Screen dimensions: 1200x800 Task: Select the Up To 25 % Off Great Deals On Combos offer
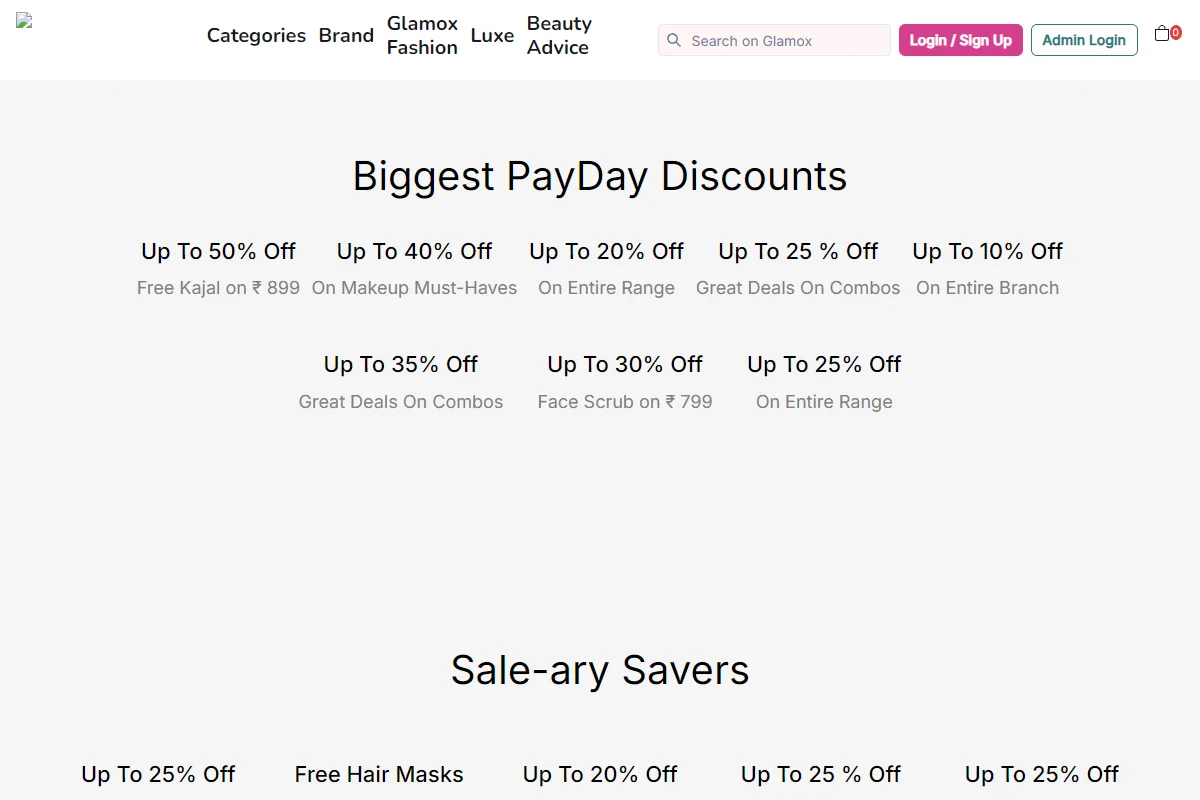[x=798, y=269]
